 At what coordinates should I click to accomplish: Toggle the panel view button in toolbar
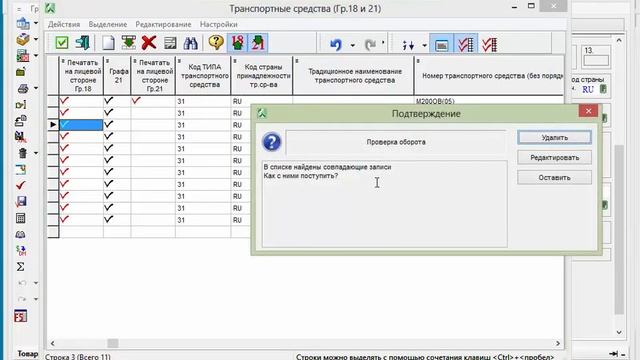click(x=441, y=44)
